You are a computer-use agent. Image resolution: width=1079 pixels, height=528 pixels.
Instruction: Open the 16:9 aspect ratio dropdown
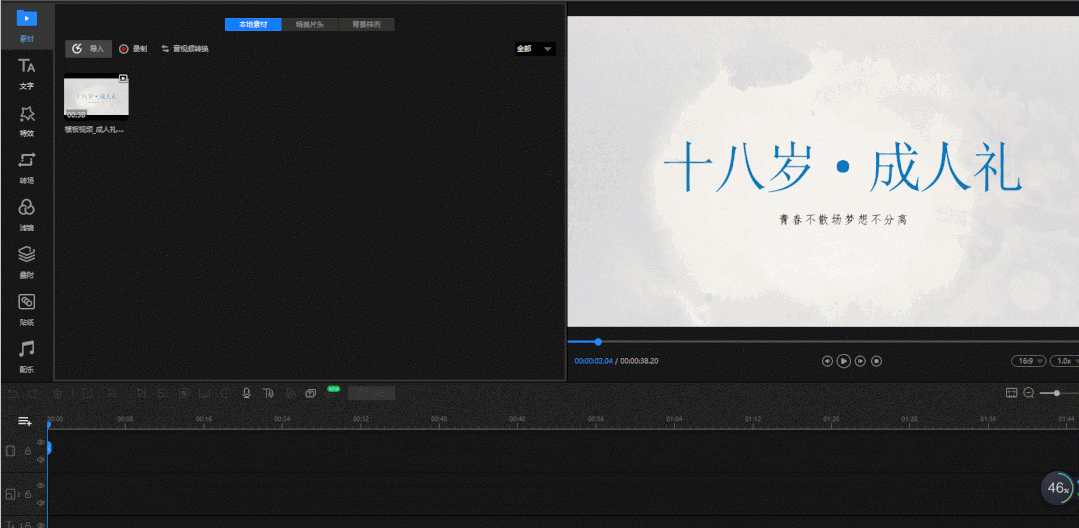tap(1028, 361)
